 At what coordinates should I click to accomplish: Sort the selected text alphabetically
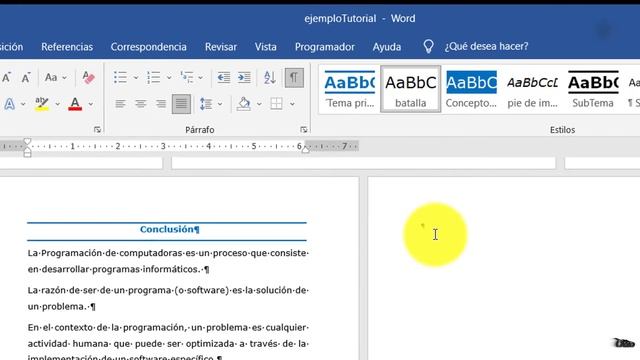[x=270, y=77]
